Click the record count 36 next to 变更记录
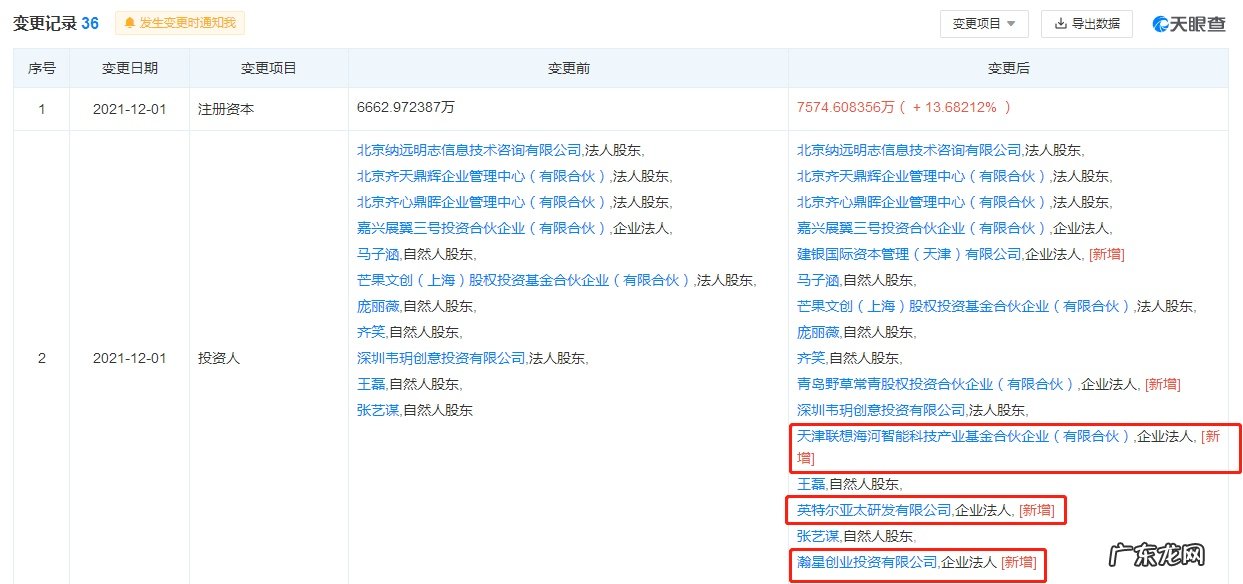 click(92, 22)
